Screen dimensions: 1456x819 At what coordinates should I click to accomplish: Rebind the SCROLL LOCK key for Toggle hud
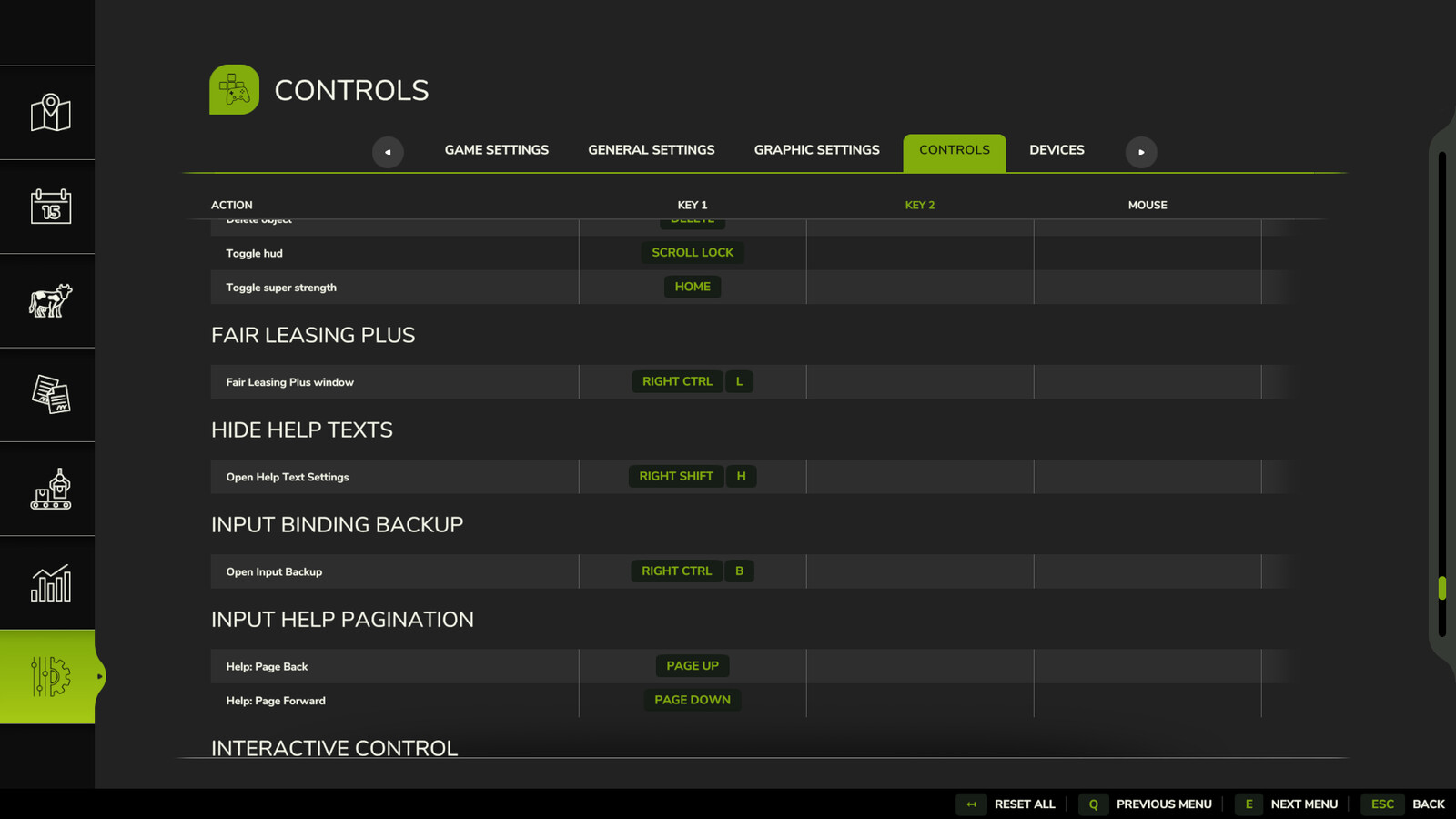[693, 252]
